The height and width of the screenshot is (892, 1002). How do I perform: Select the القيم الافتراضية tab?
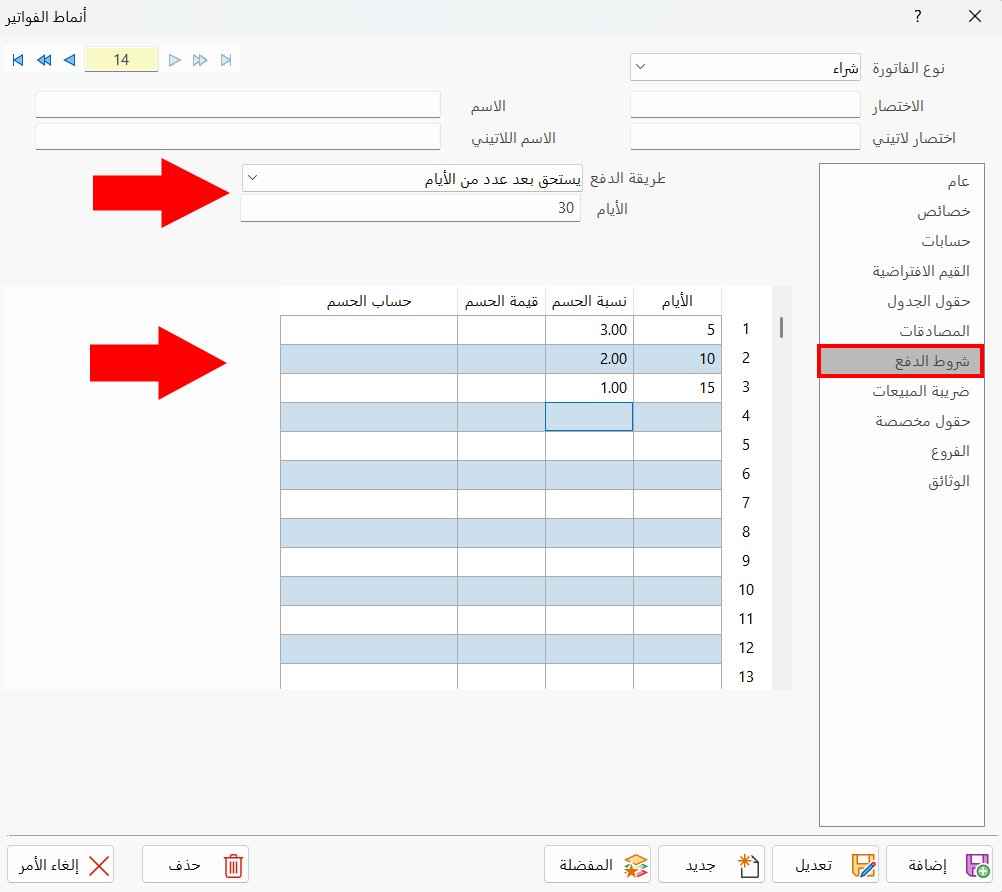902,272
